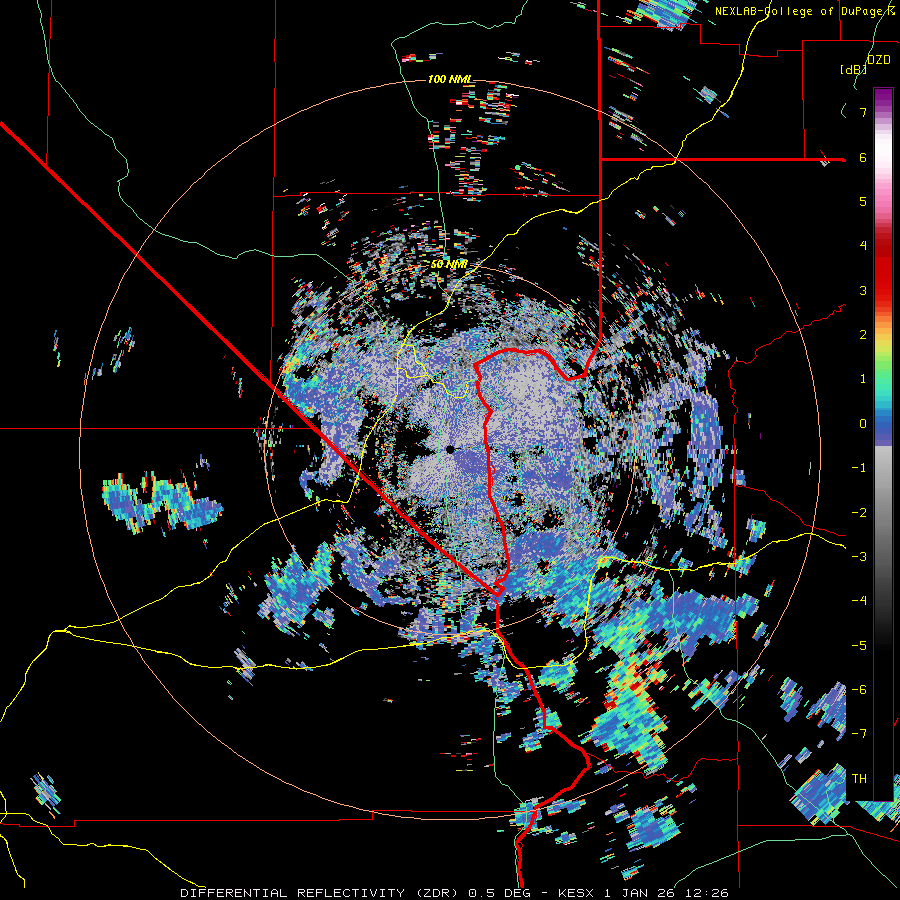Click the 5 value on color scale
Image resolution: width=900 pixels, height=900 pixels.
pyautogui.click(x=863, y=201)
